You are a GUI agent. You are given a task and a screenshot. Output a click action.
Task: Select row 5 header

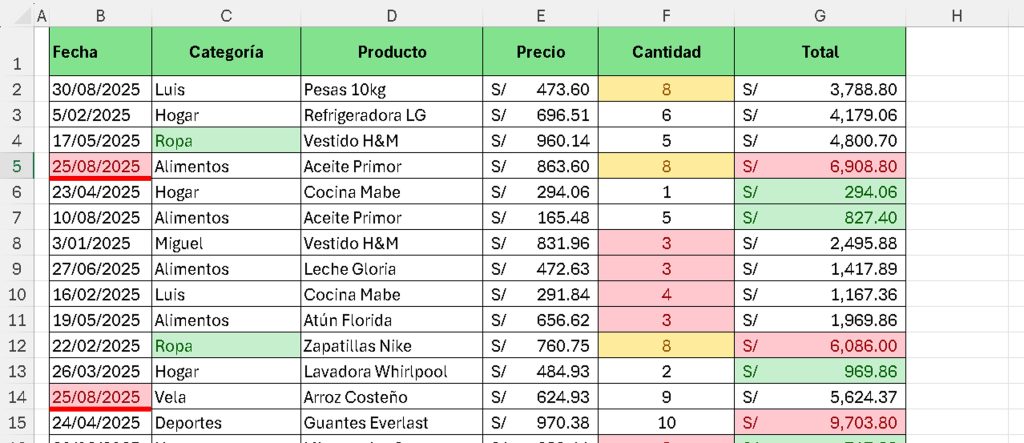click(x=17, y=166)
